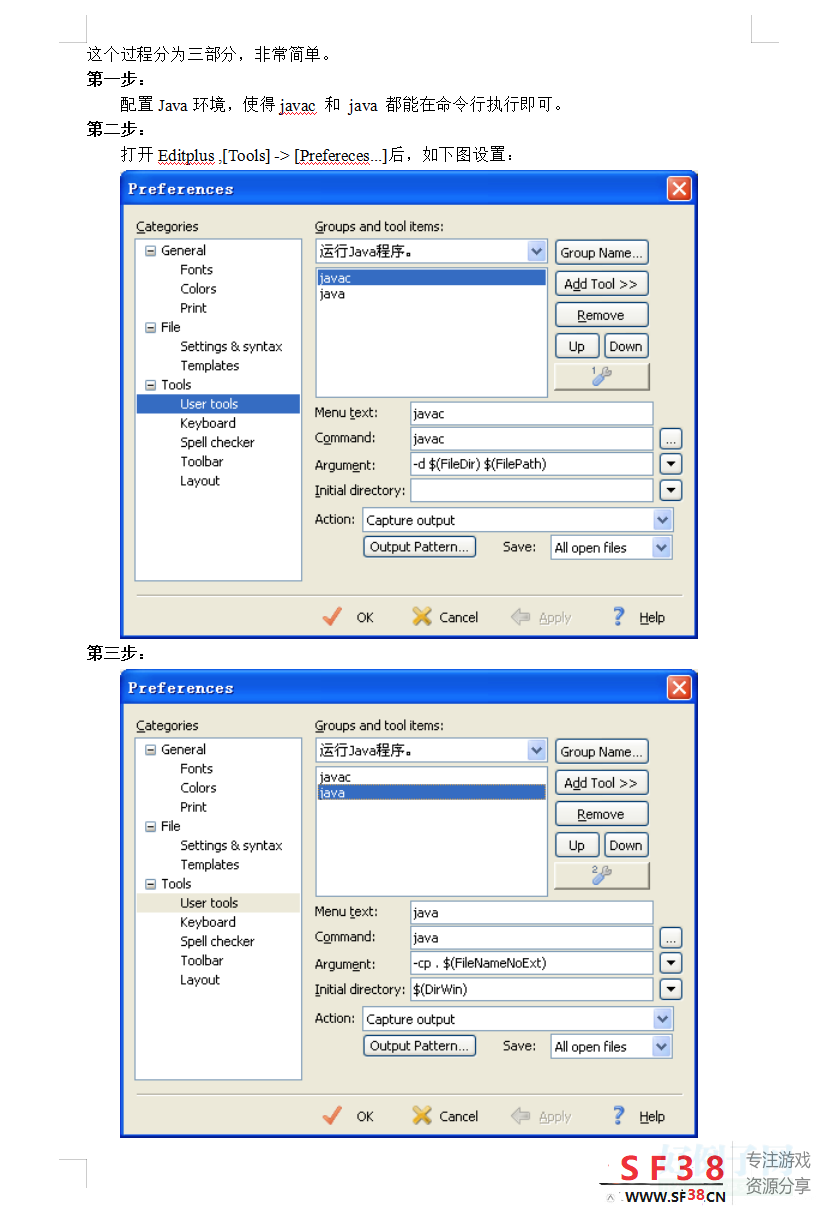Click Menu text field containing javac
Image resolution: width=826 pixels, height=1206 pixels.
point(531,413)
